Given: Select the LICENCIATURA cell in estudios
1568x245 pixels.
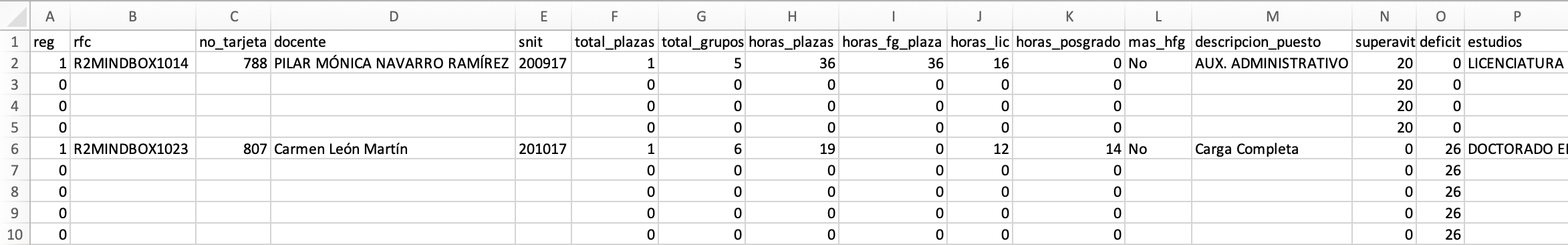Looking at the screenshot, I should 1517,63.
